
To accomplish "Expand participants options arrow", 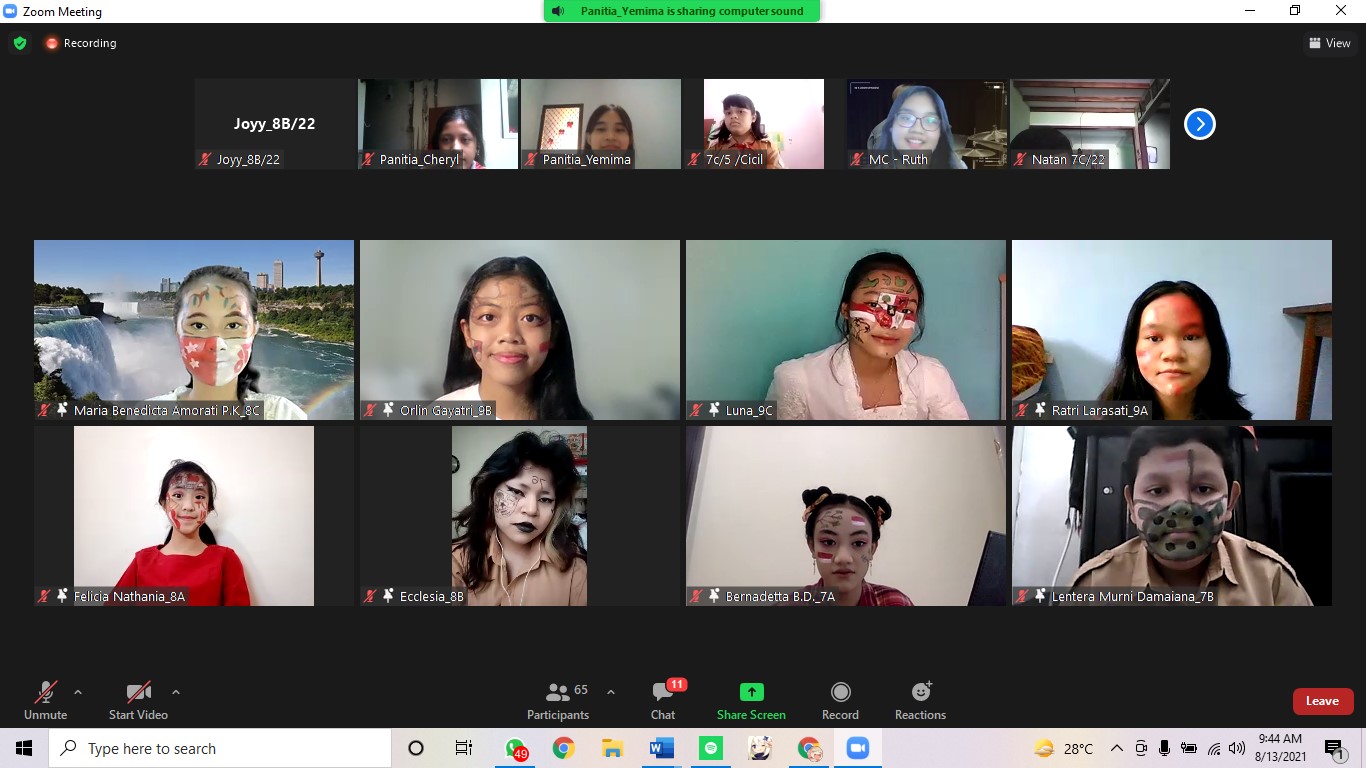I will 611,692.
